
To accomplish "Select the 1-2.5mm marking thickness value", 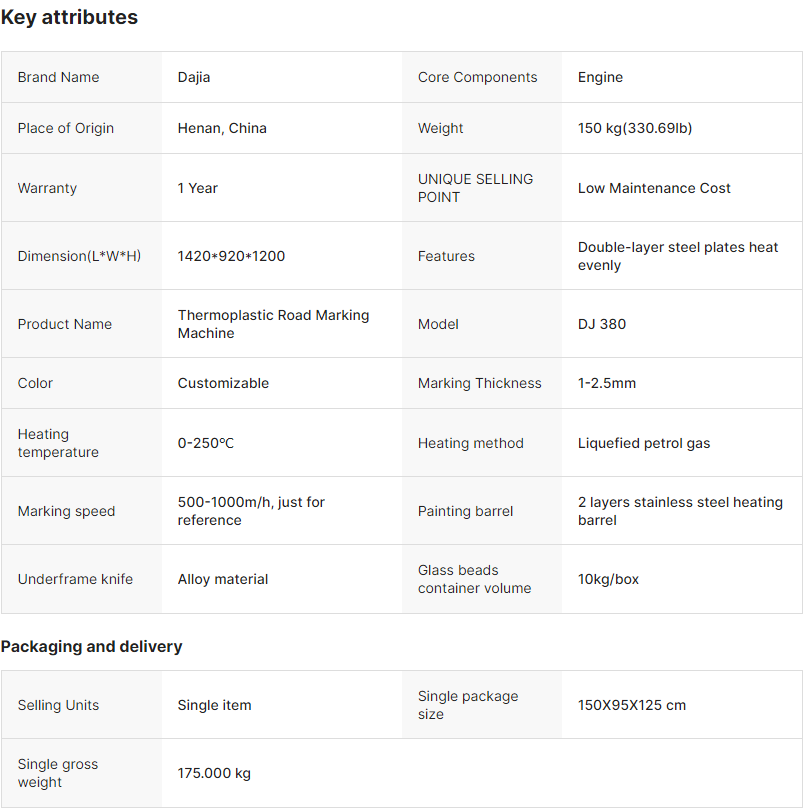I will click(x=607, y=383).
